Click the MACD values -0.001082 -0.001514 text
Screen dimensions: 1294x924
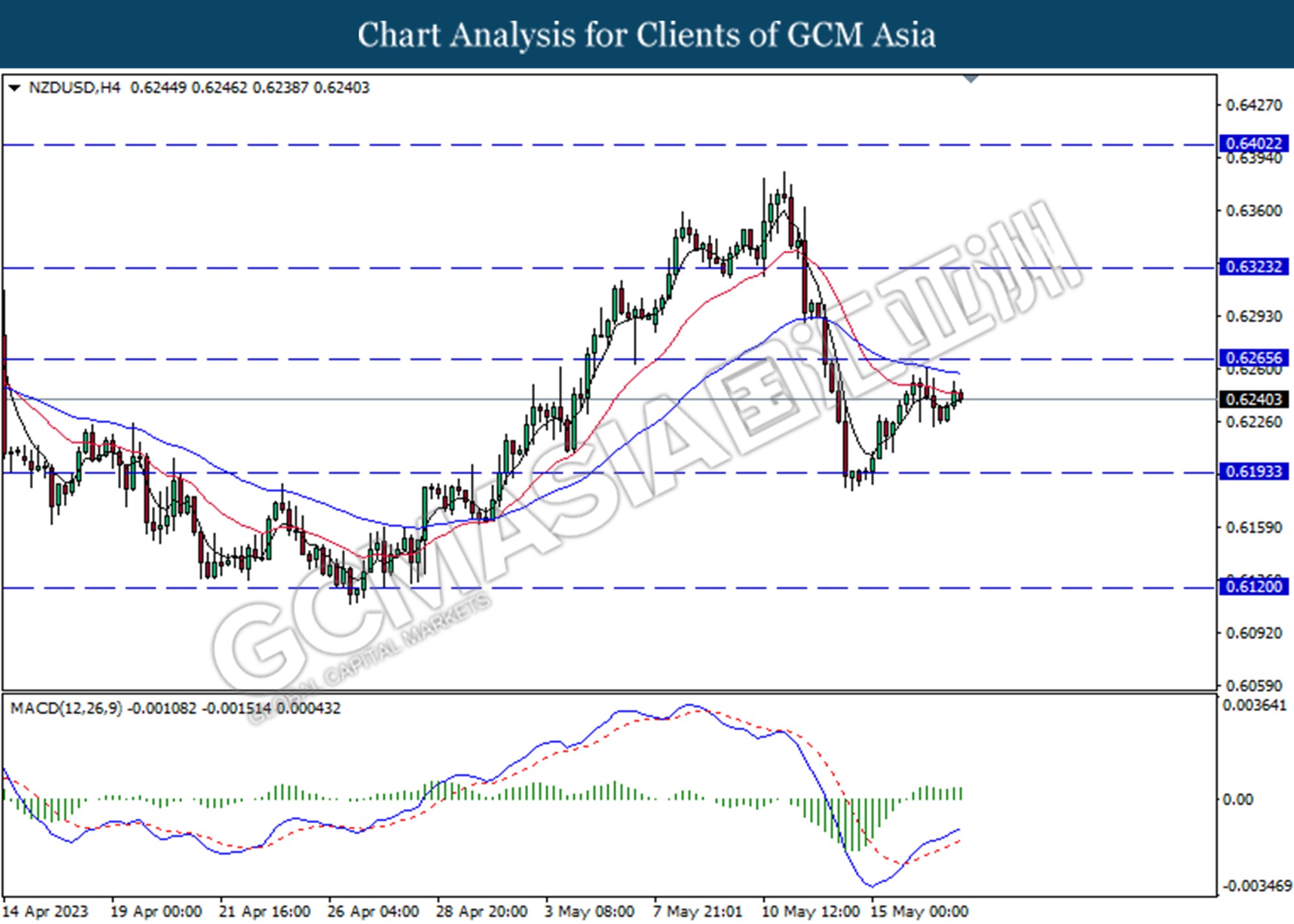coord(199,709)
